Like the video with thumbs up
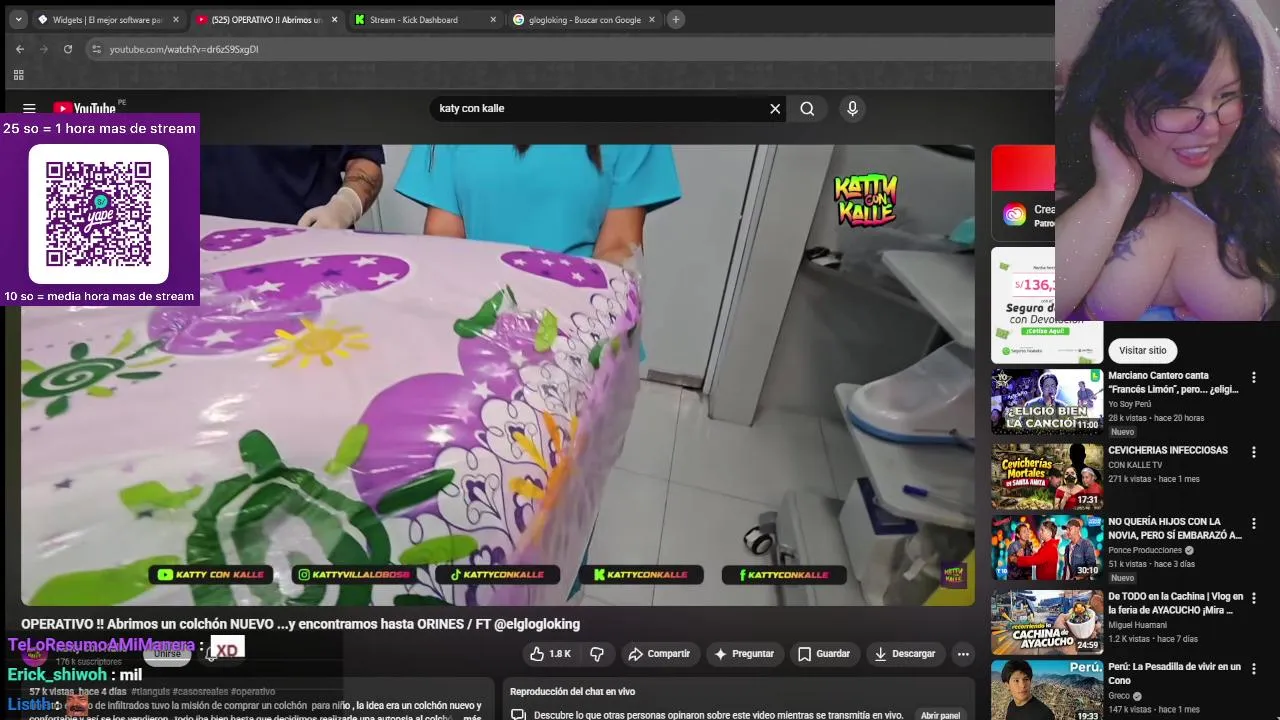 (x=550, y=654)
